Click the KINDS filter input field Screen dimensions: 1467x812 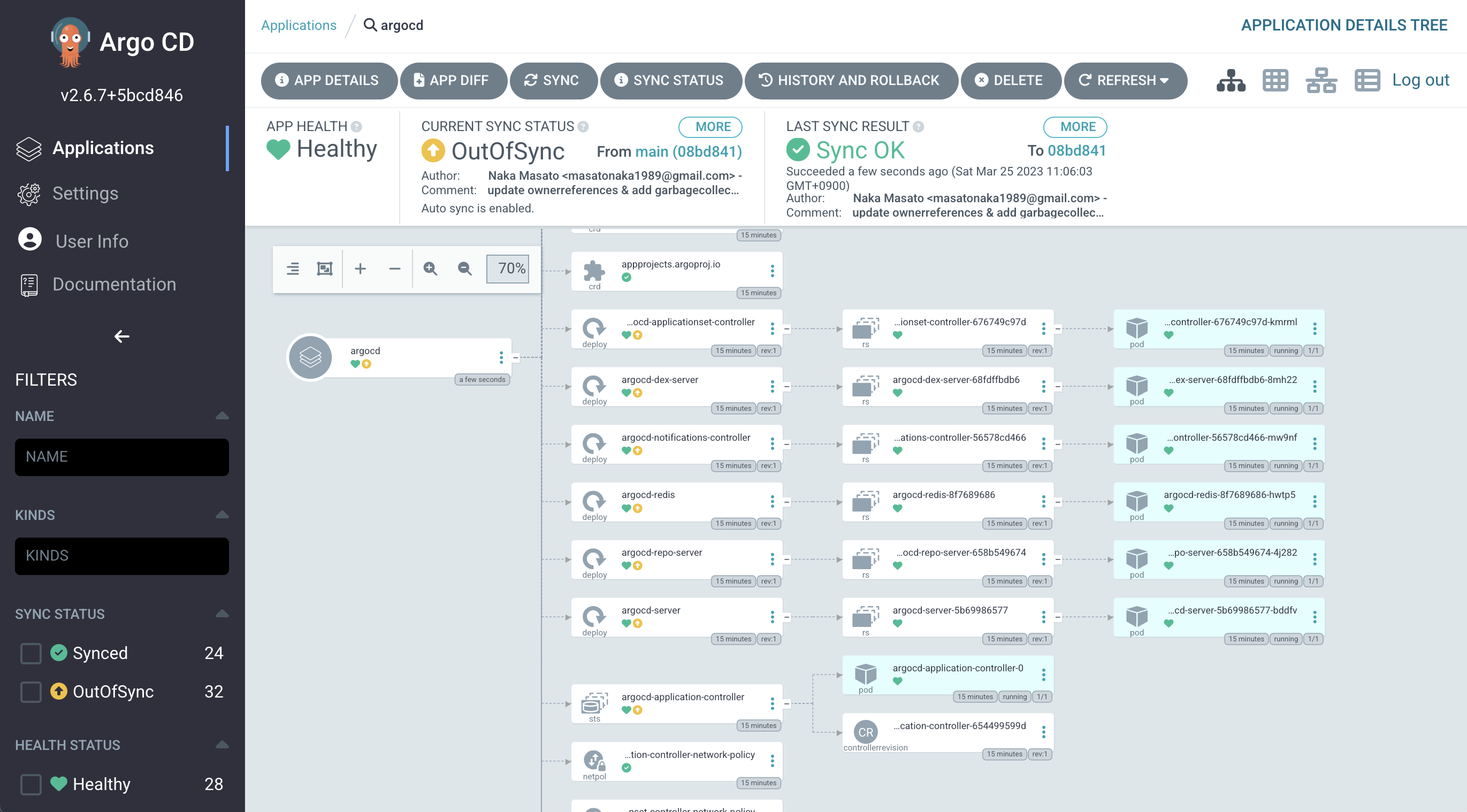click(x=122, y=556)
